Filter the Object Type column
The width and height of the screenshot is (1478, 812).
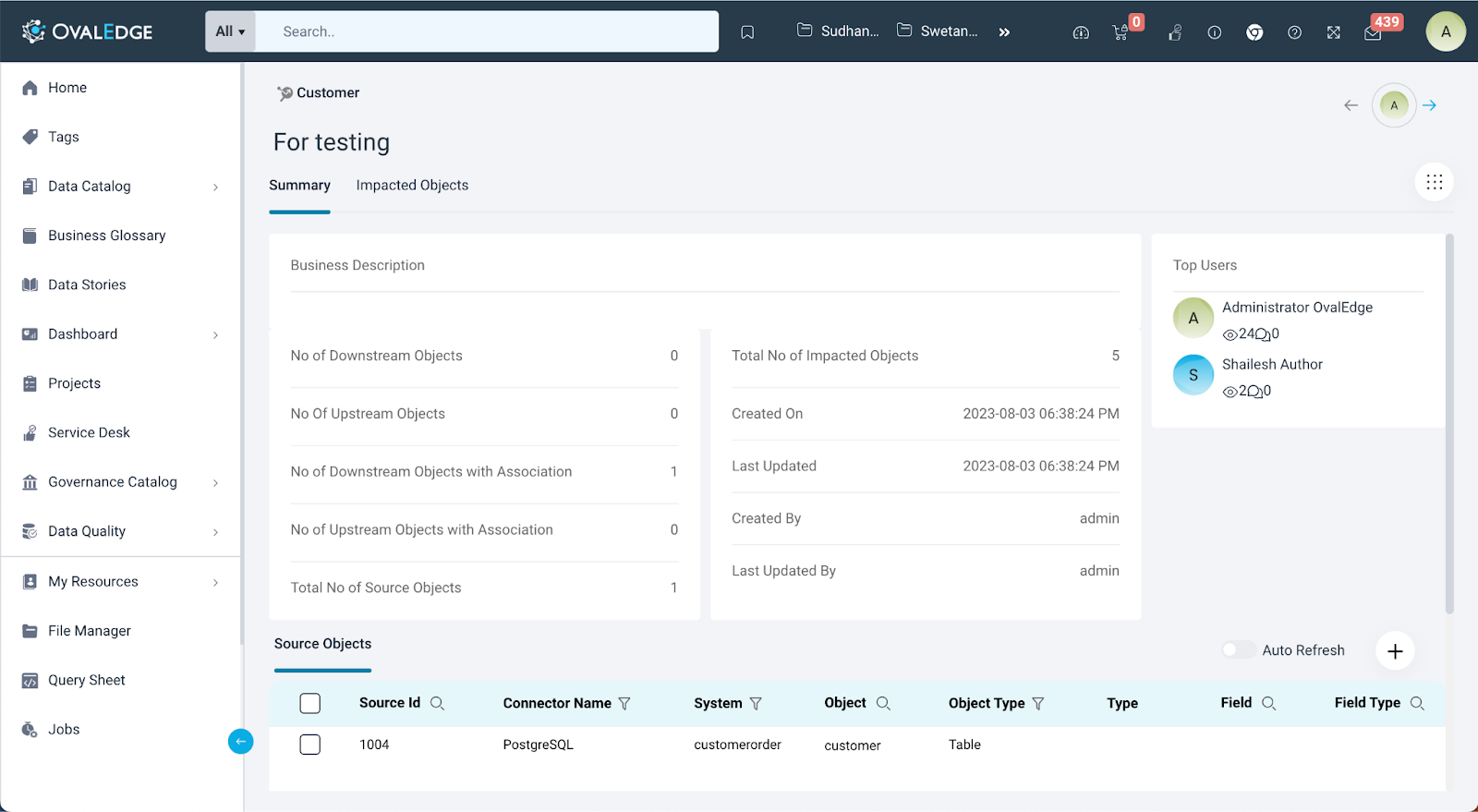click(x=1038, y=703)
